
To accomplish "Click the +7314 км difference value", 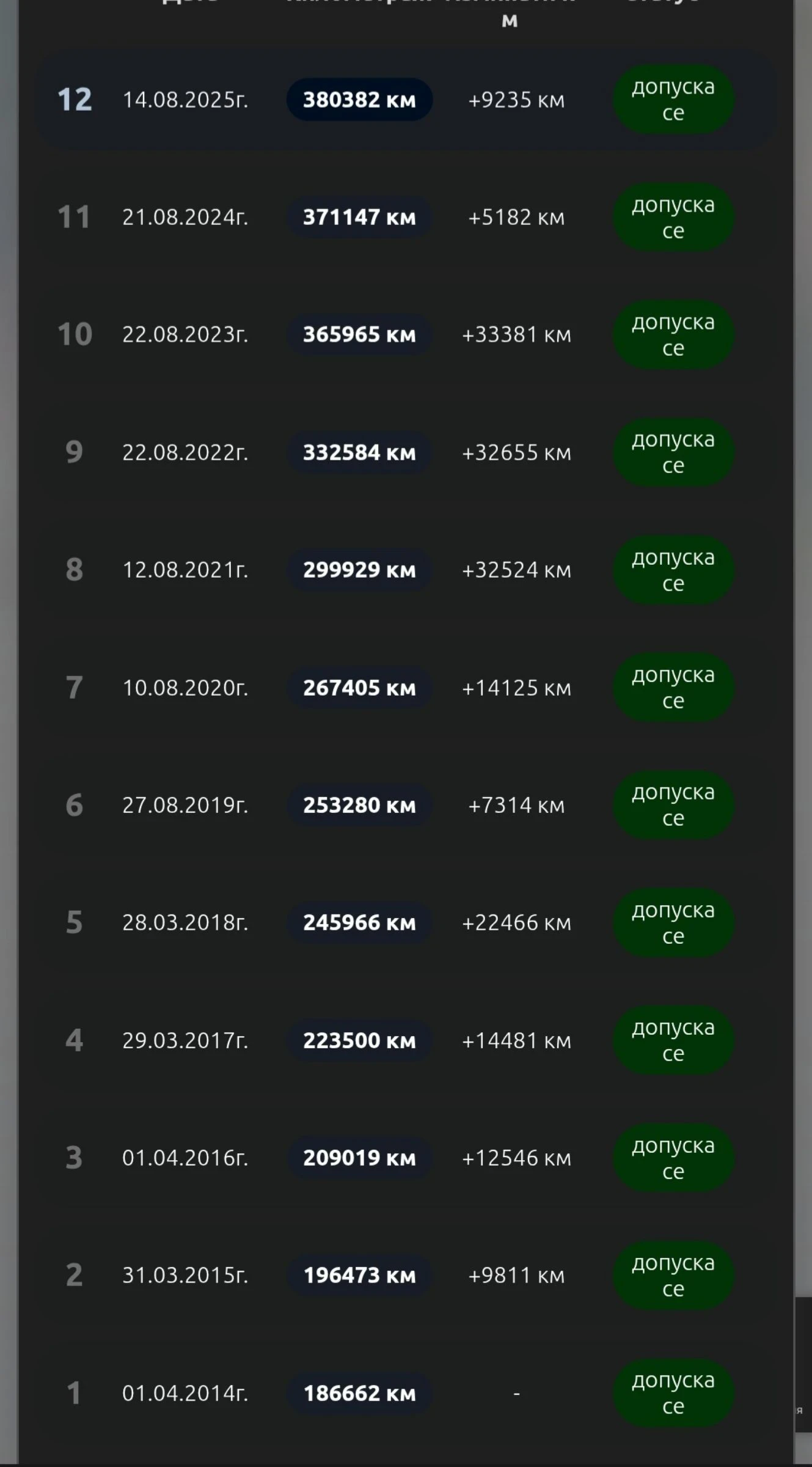I will tap(516, 805).
